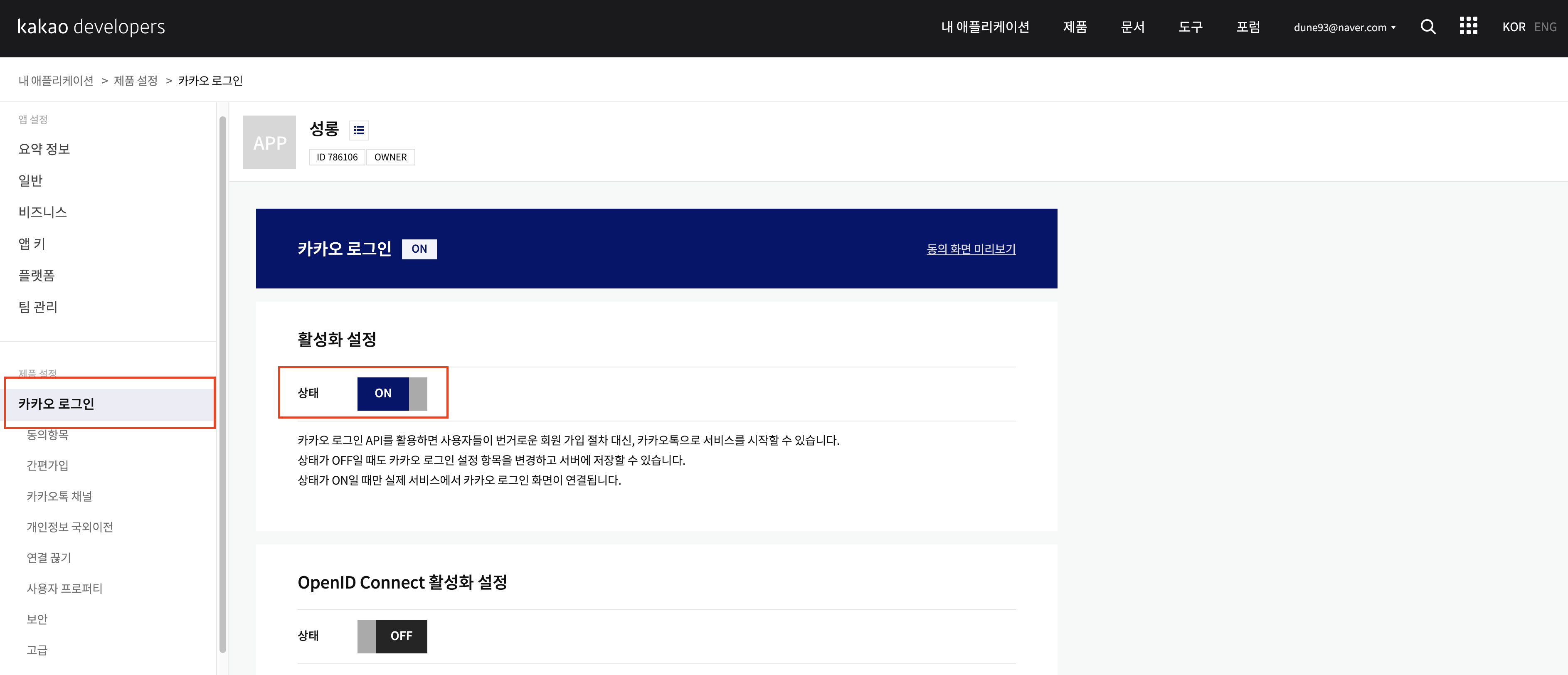Viewport: 1568px width, 675px height.
Task: Open 내 애플리케이션 in top navigation
Action: [984, 27]
